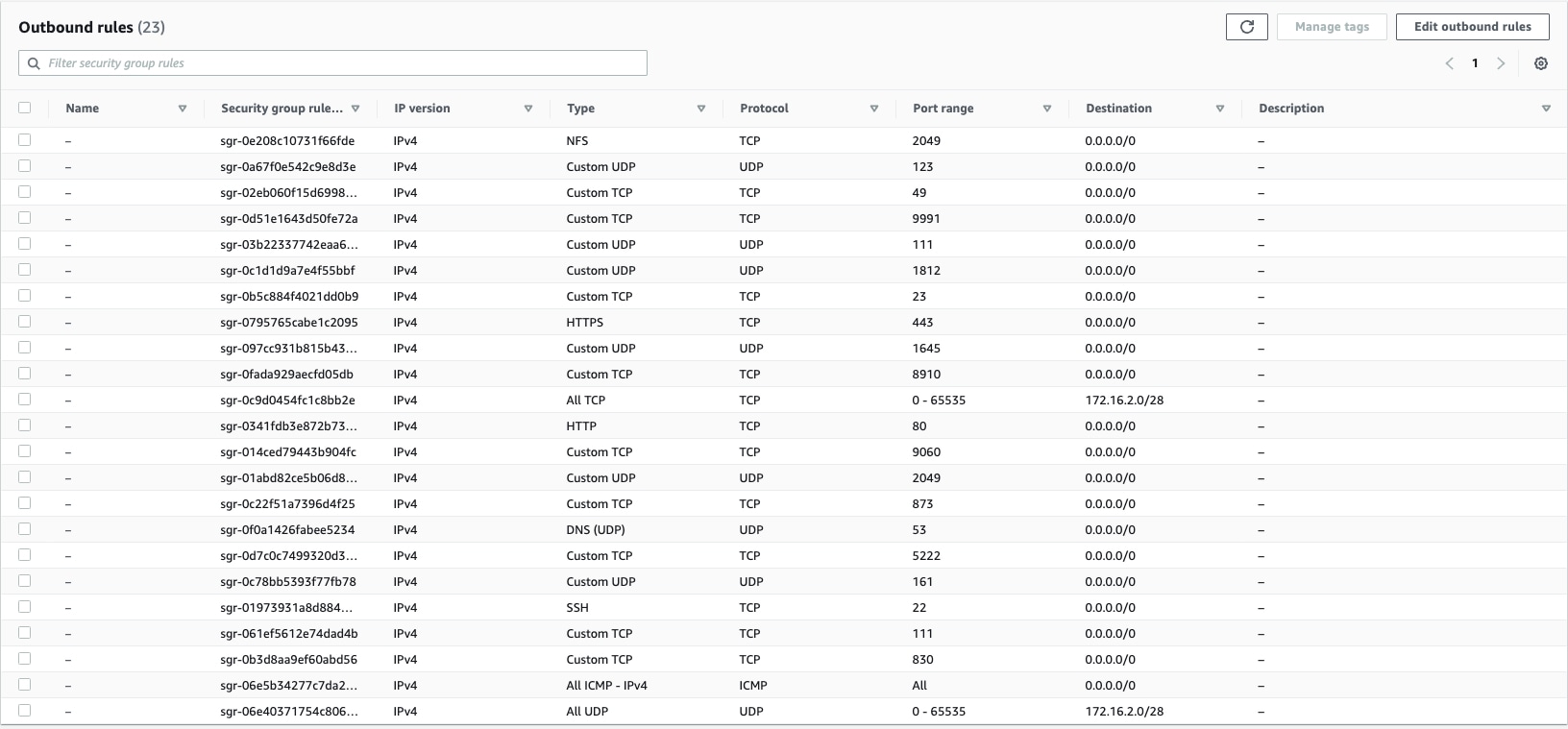Click rule ID sgr-0c1d1d9a7e4f55bbf

tap(287, 271)
